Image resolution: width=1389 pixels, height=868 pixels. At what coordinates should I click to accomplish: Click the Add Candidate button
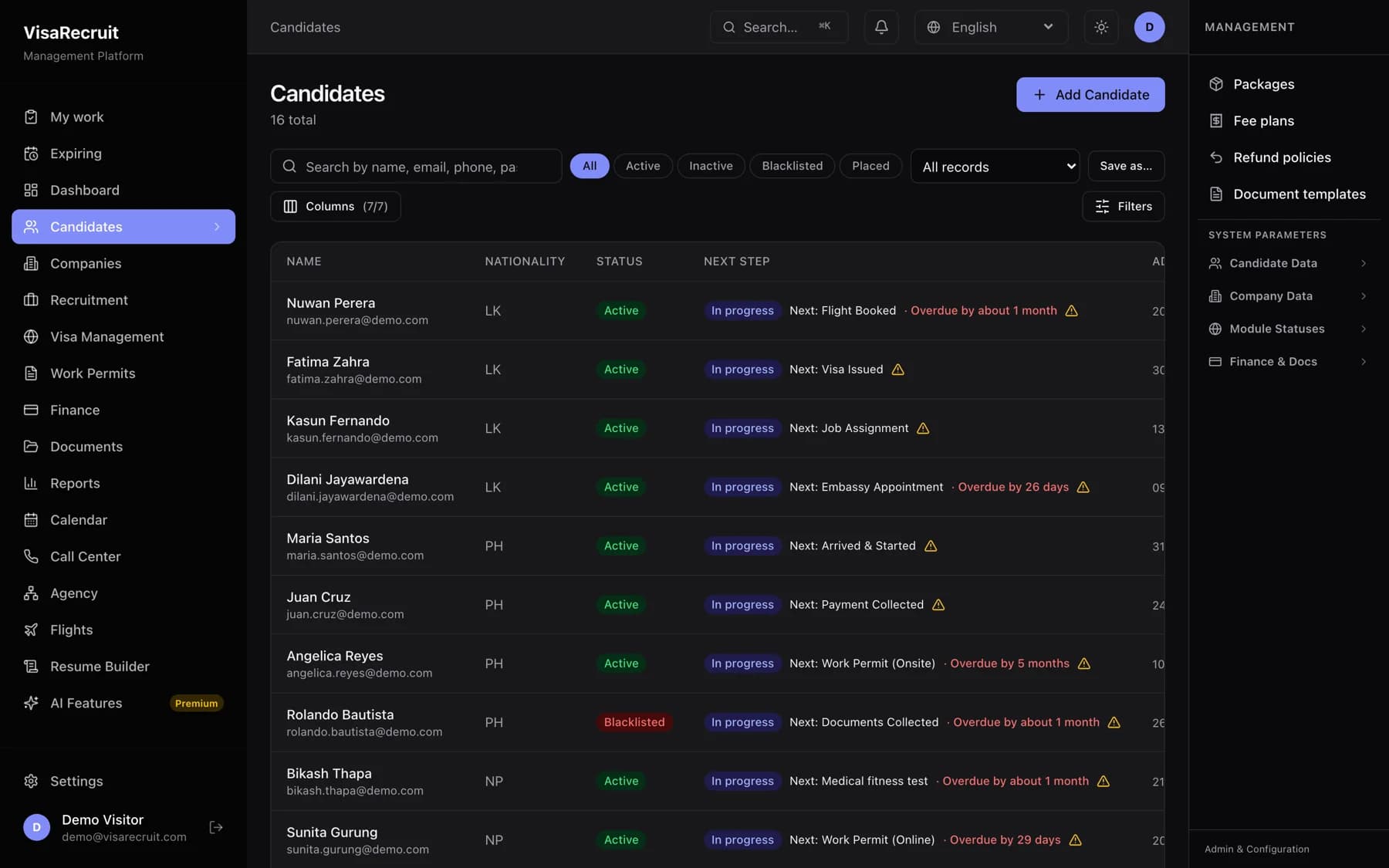pyautogui.click(x=1090, y=94)
